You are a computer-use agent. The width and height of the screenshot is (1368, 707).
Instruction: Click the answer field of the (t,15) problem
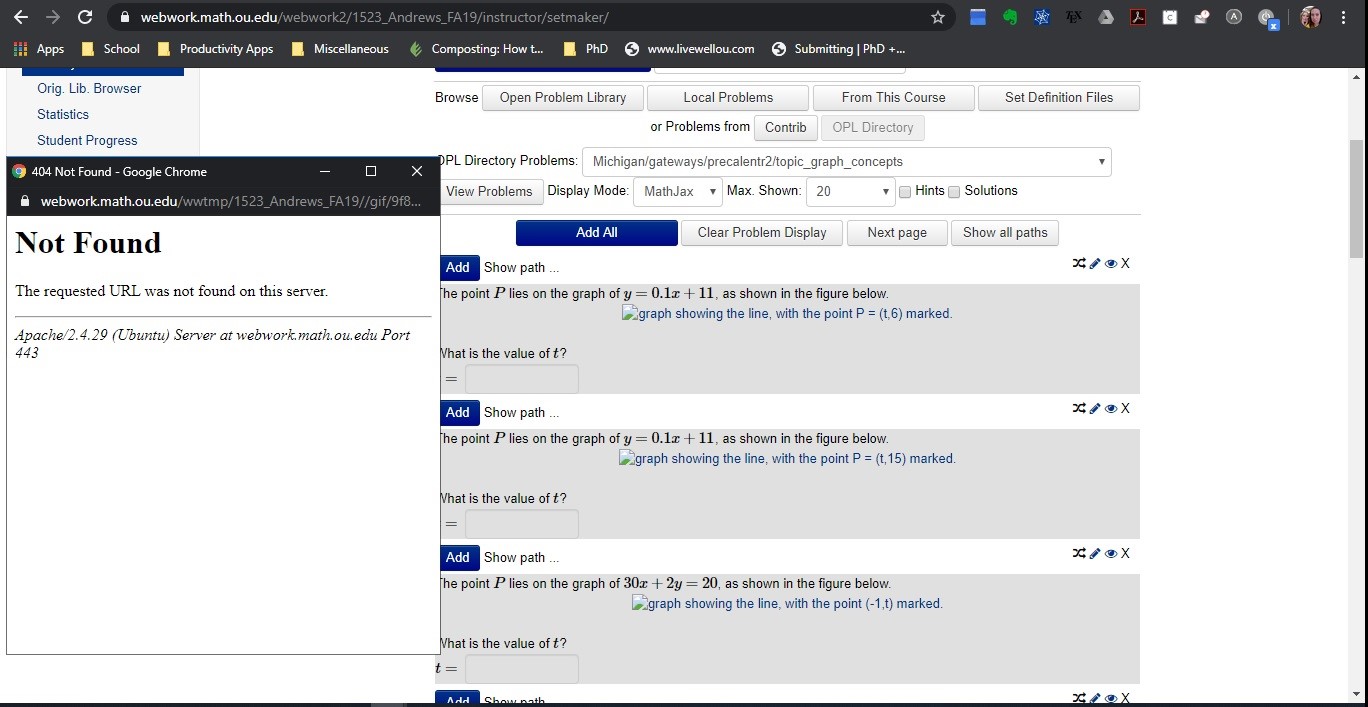click(x=521, y=525)
